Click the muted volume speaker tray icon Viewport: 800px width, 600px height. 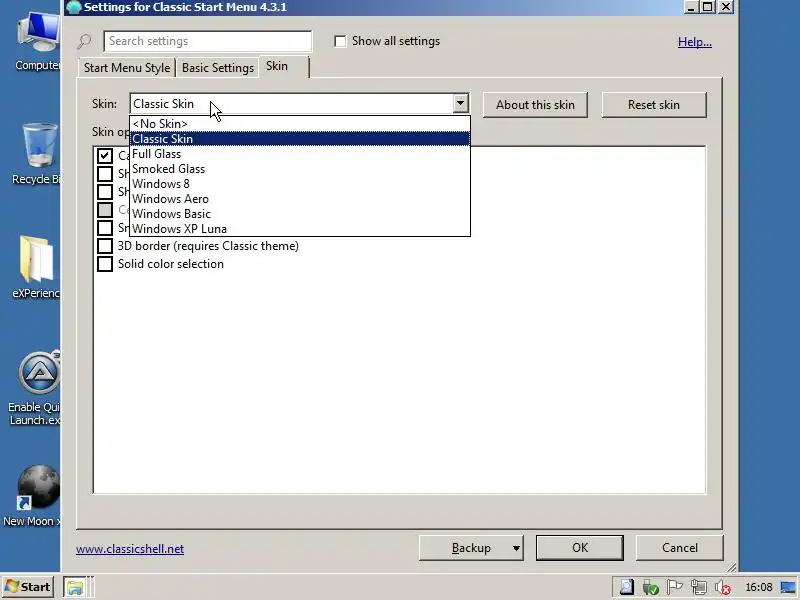click(x=722, y=587)
